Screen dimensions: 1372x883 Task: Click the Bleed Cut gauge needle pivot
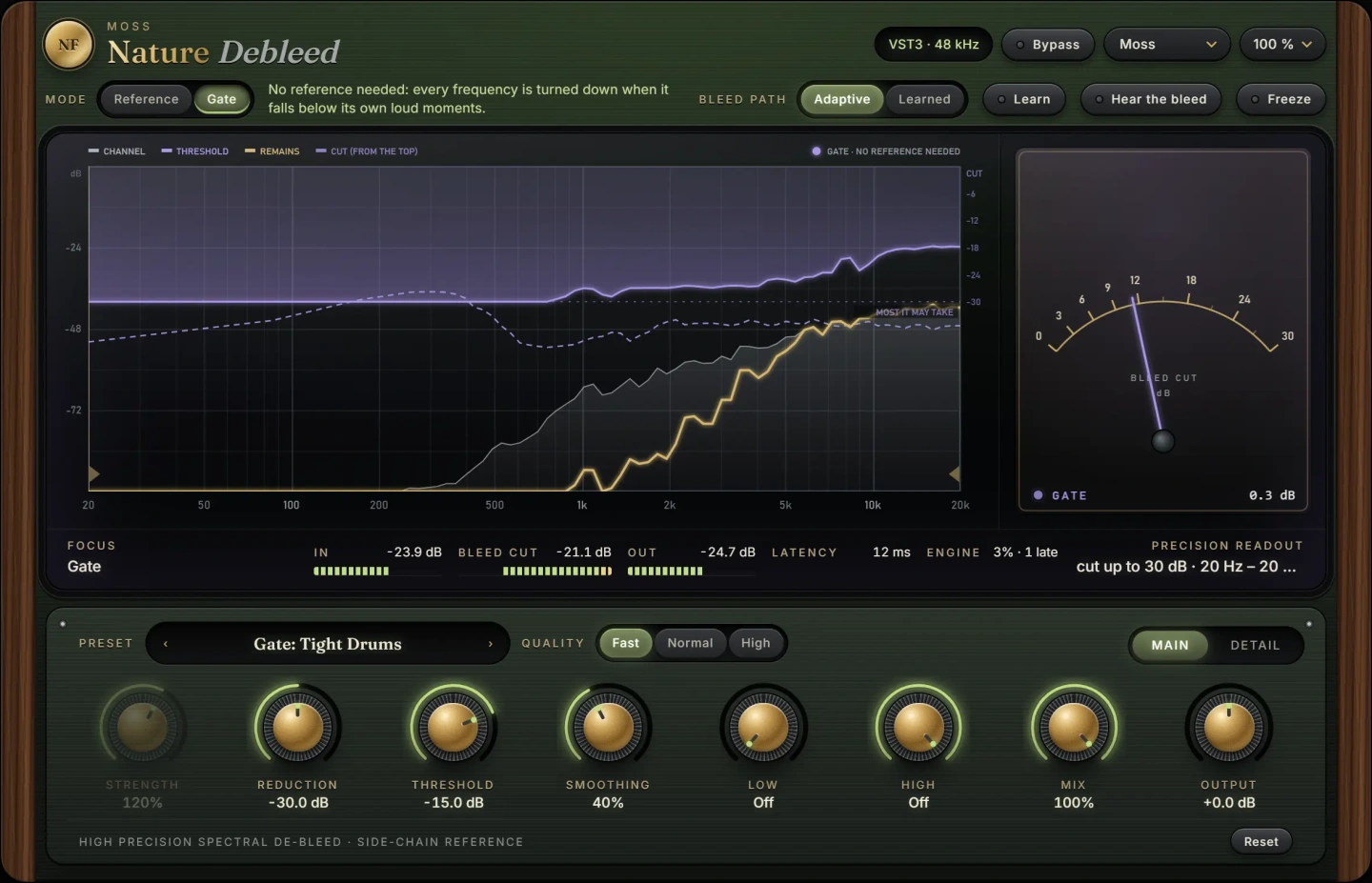[x=1162, y=441]
